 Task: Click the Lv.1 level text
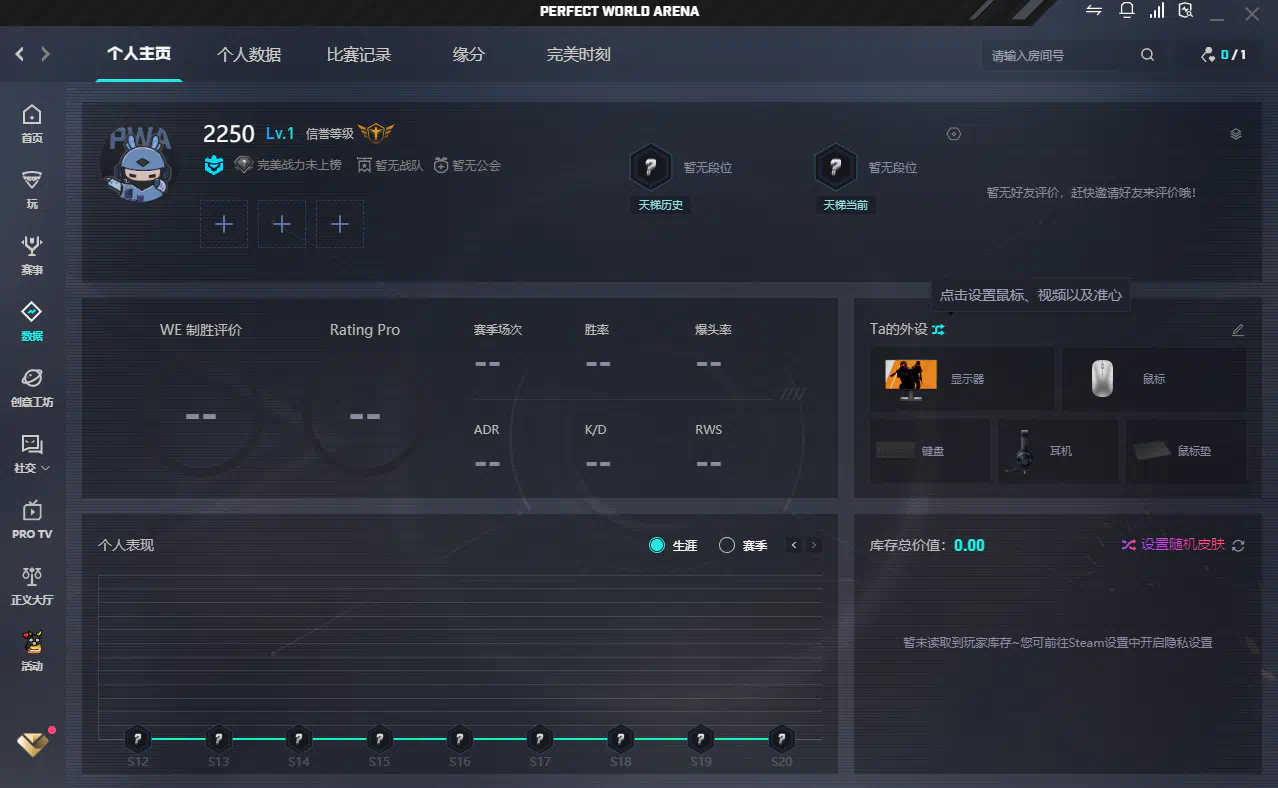coord(280,133)
